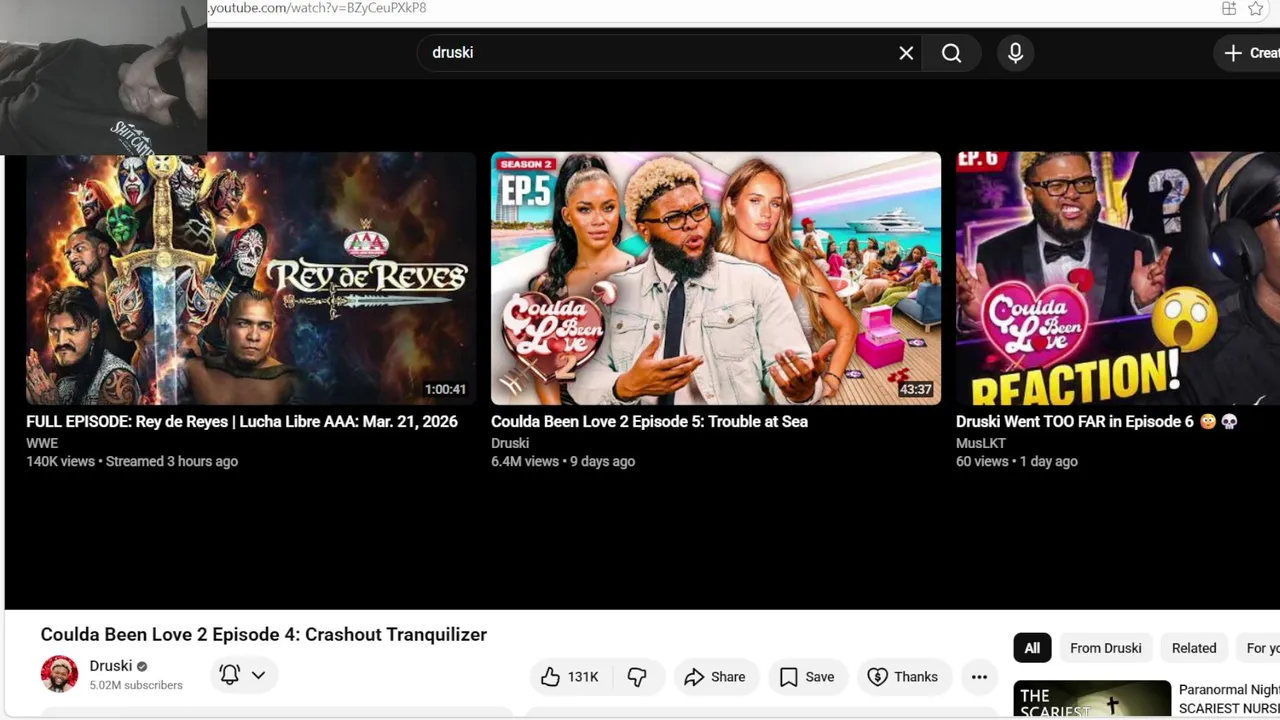1280x720 pixels.
Task: Click the notification bell icon
Action: click(x=230, y=675)
